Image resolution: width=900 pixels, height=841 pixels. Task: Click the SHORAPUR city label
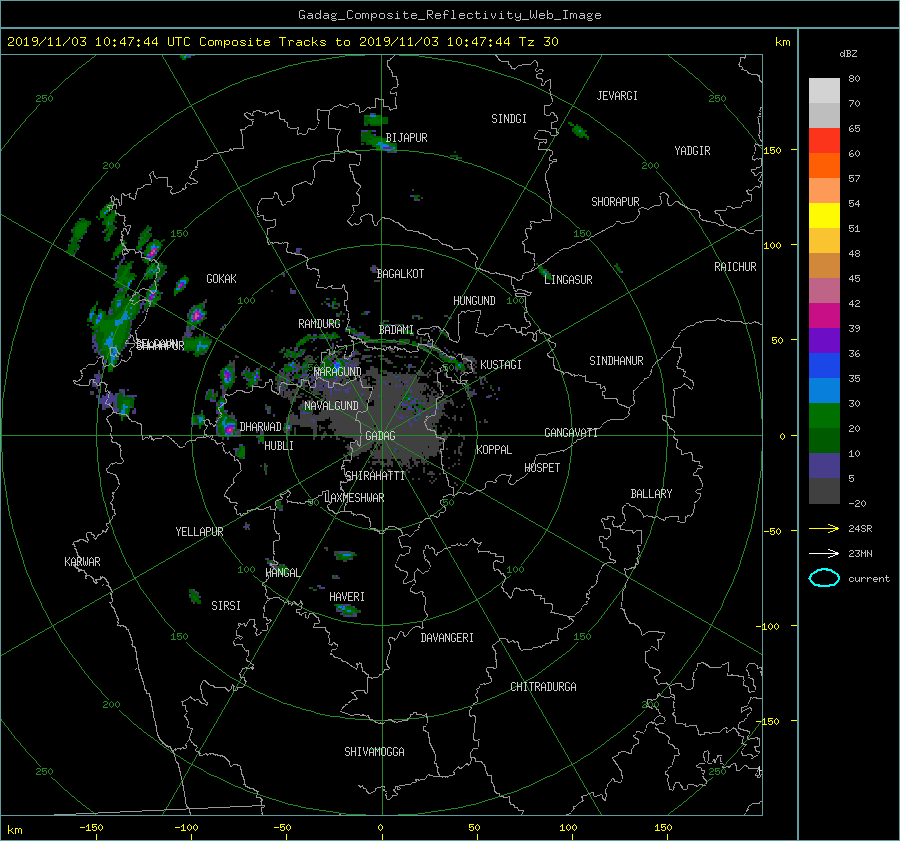pyautogui.click(x=615, y=201)
